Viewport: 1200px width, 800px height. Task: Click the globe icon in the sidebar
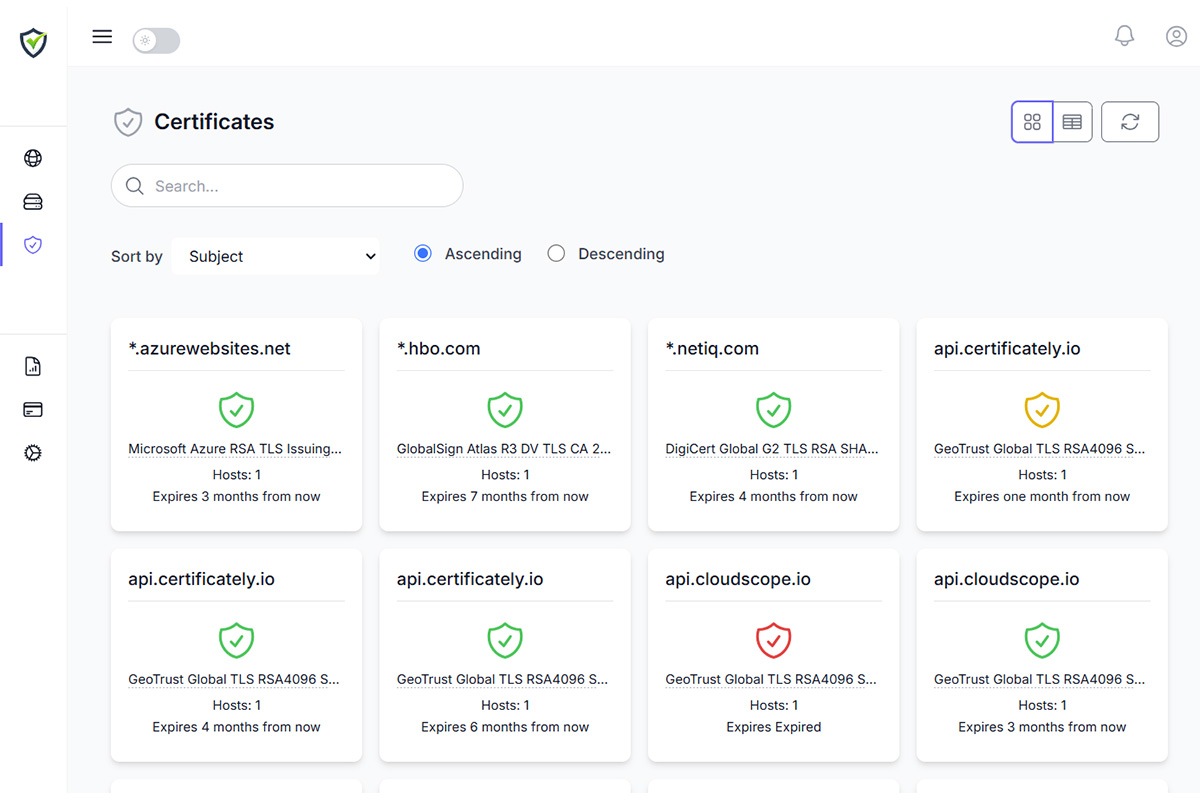point(33,158)
